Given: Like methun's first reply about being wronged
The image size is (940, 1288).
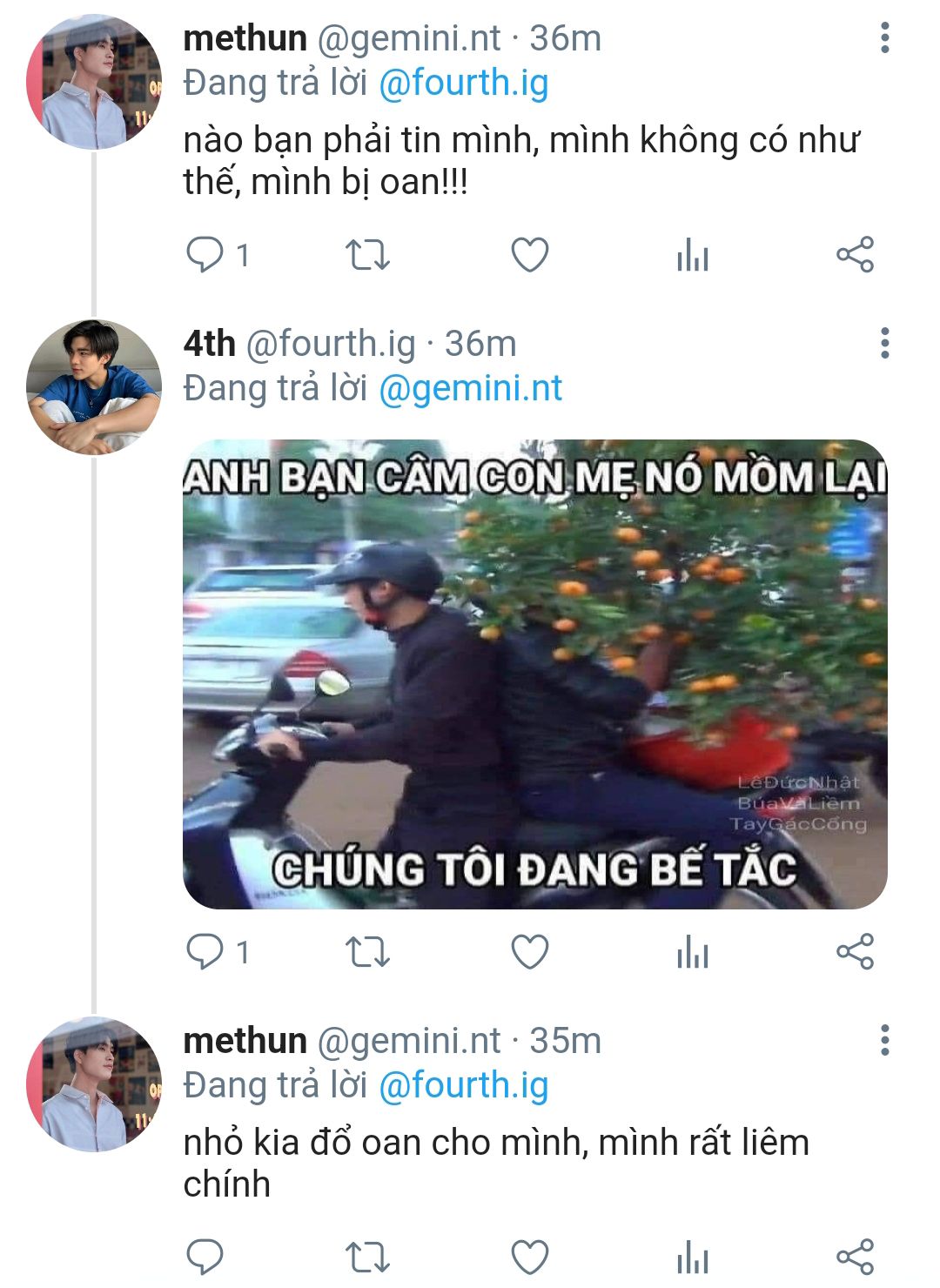Looking at the screenshot, I should click(529, 256).
